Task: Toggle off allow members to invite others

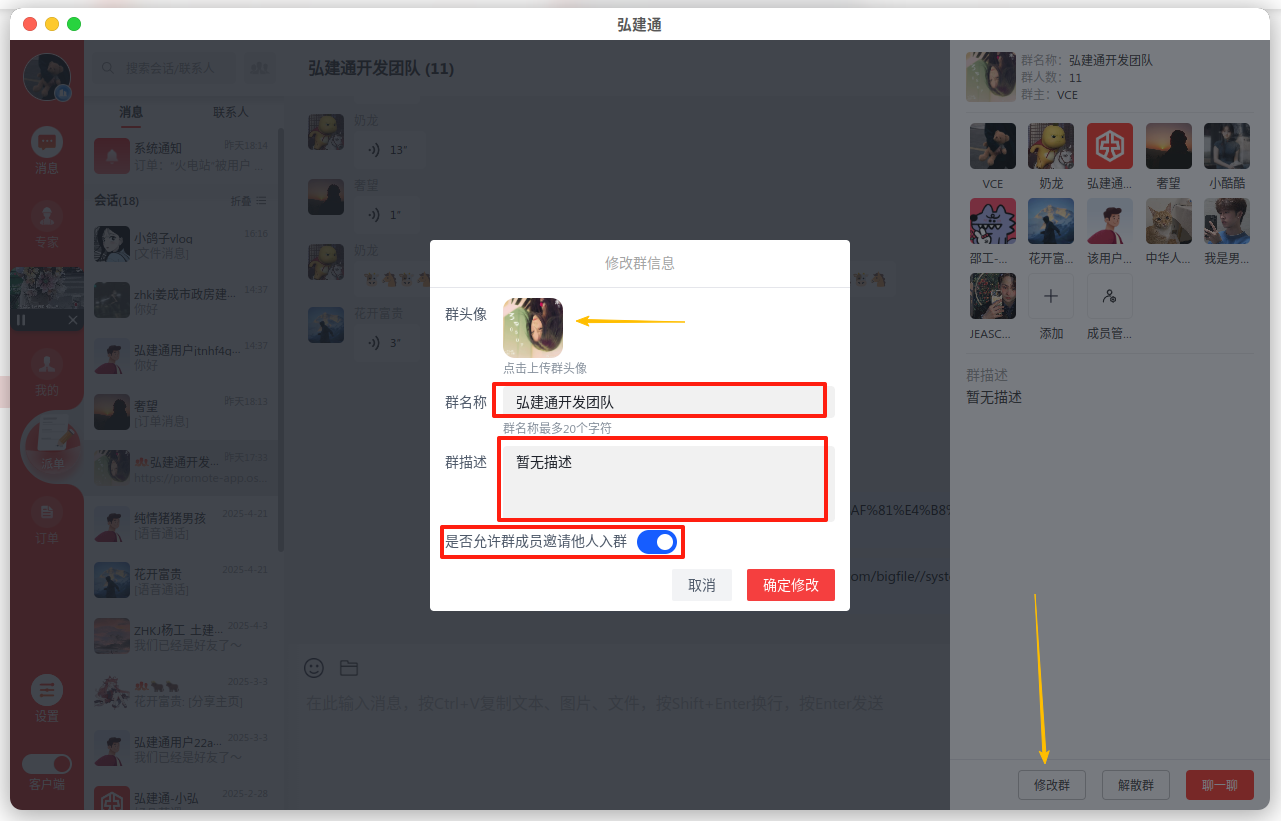Action: coord(656,542)
